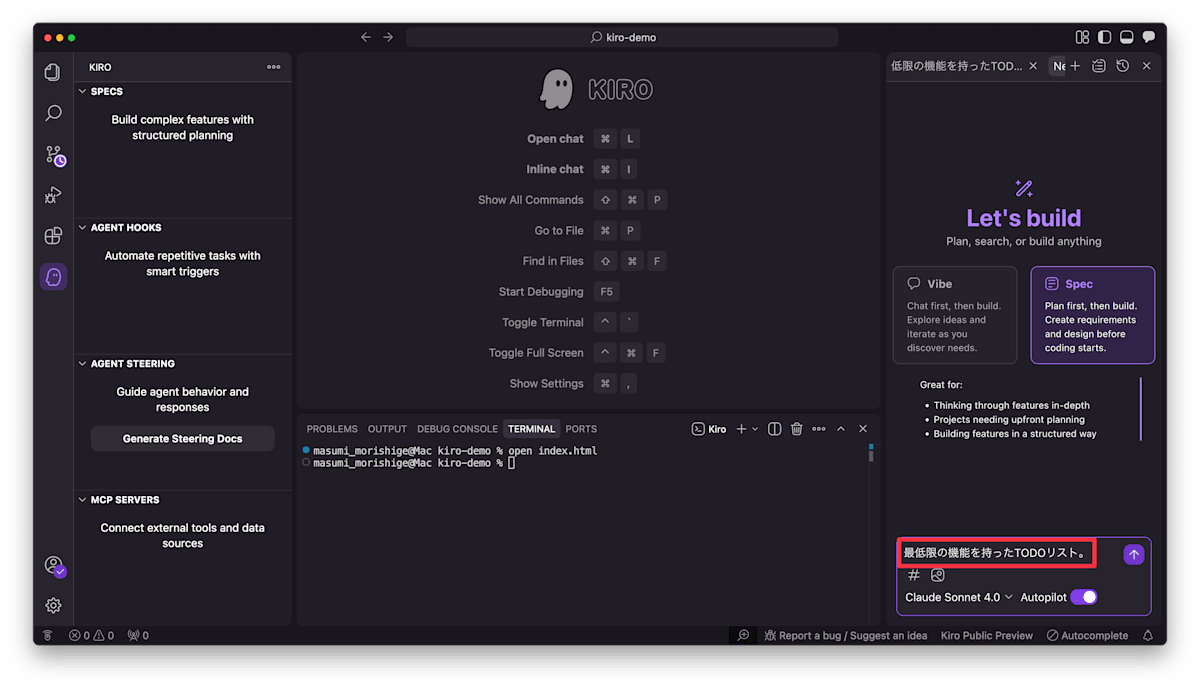Split the terminal
The width and height of the screenshot is (1200, 689).
point(774,429)
